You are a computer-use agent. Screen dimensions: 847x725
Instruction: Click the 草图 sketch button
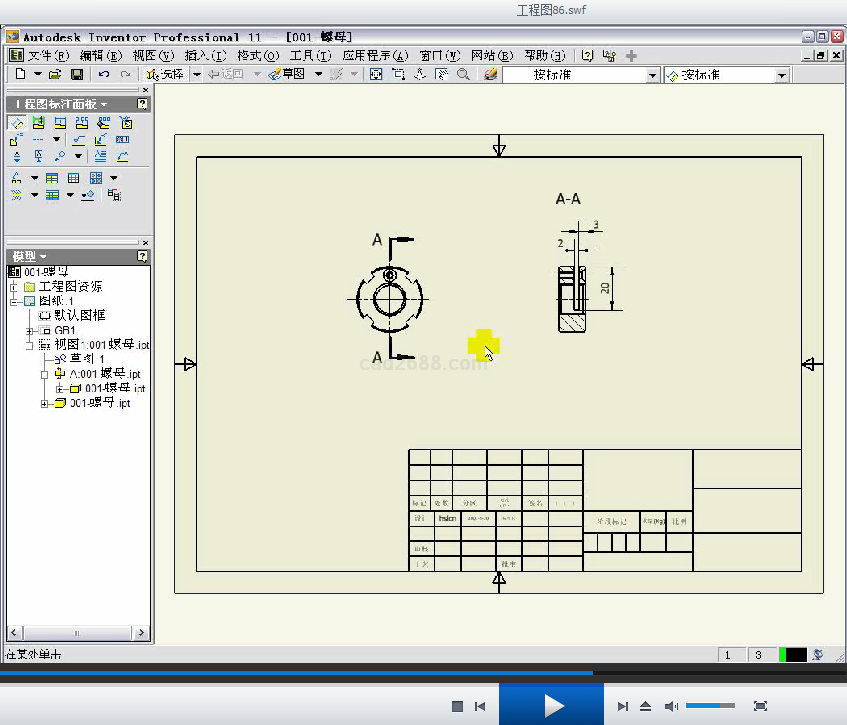click(x=286, y=74)
